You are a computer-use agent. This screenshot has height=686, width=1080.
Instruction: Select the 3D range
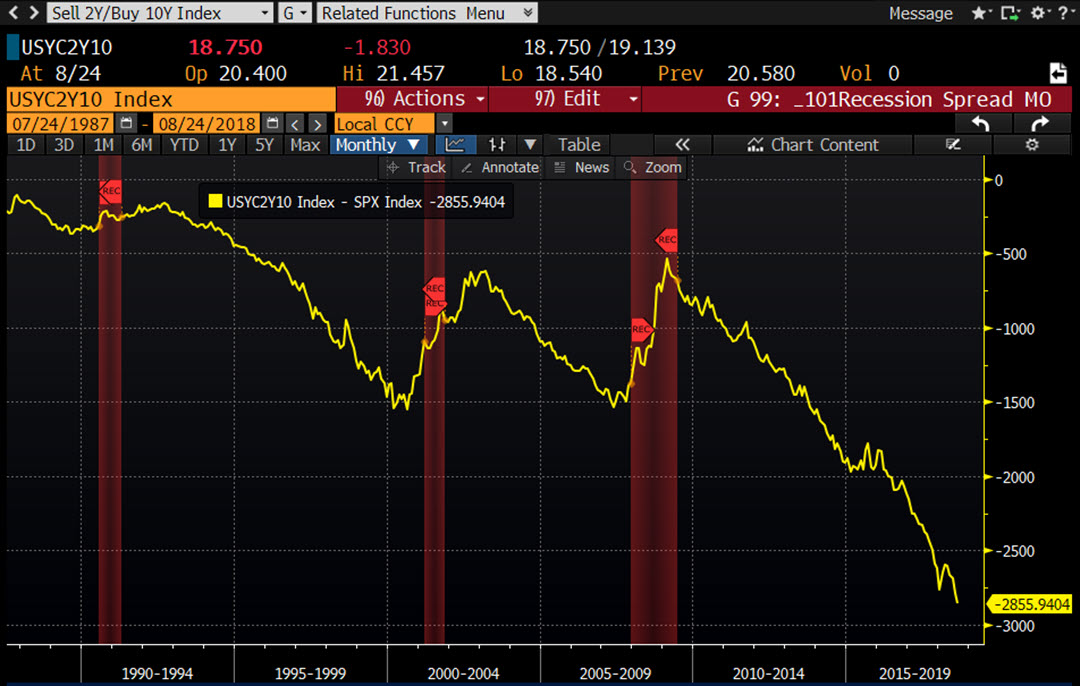(63, 145)
